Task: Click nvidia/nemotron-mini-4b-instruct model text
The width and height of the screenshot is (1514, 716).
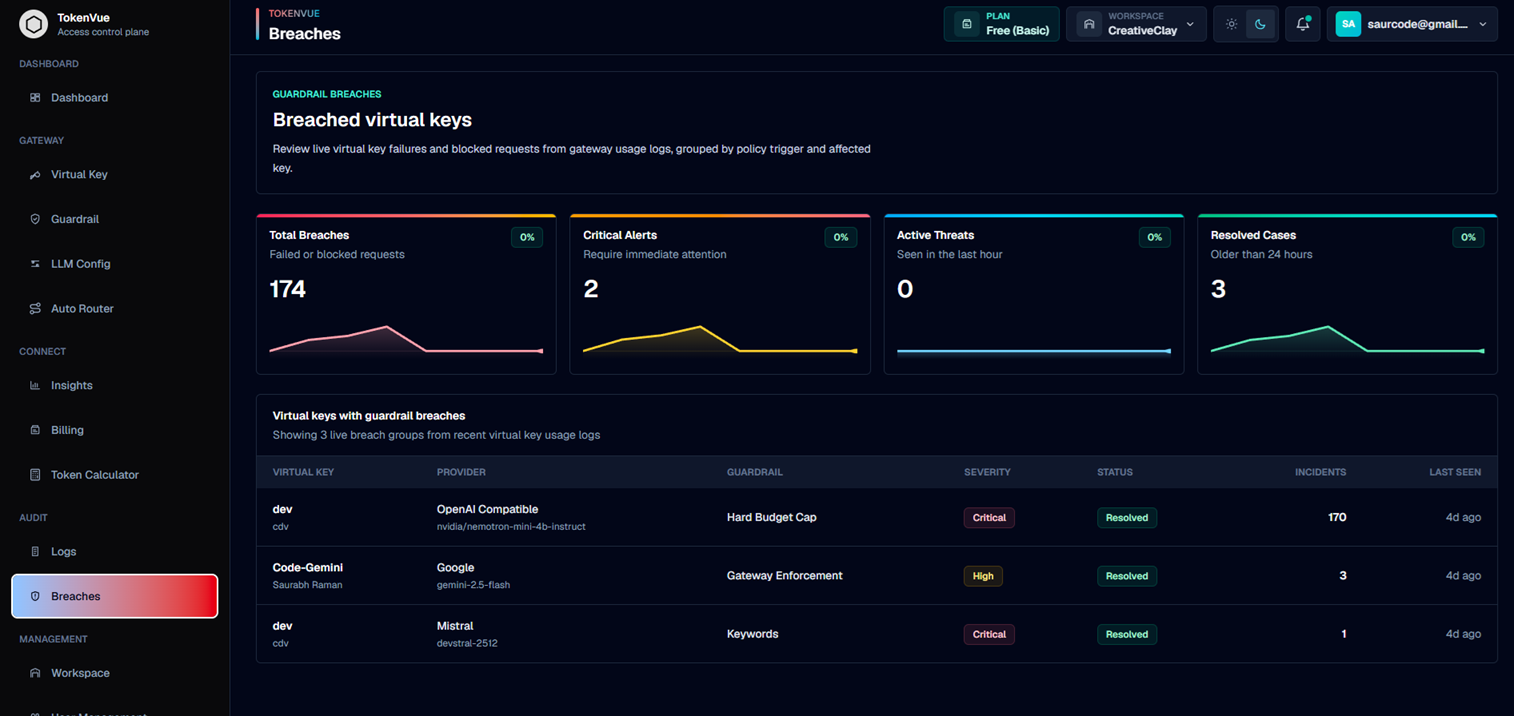Action: tap(511, 527)
